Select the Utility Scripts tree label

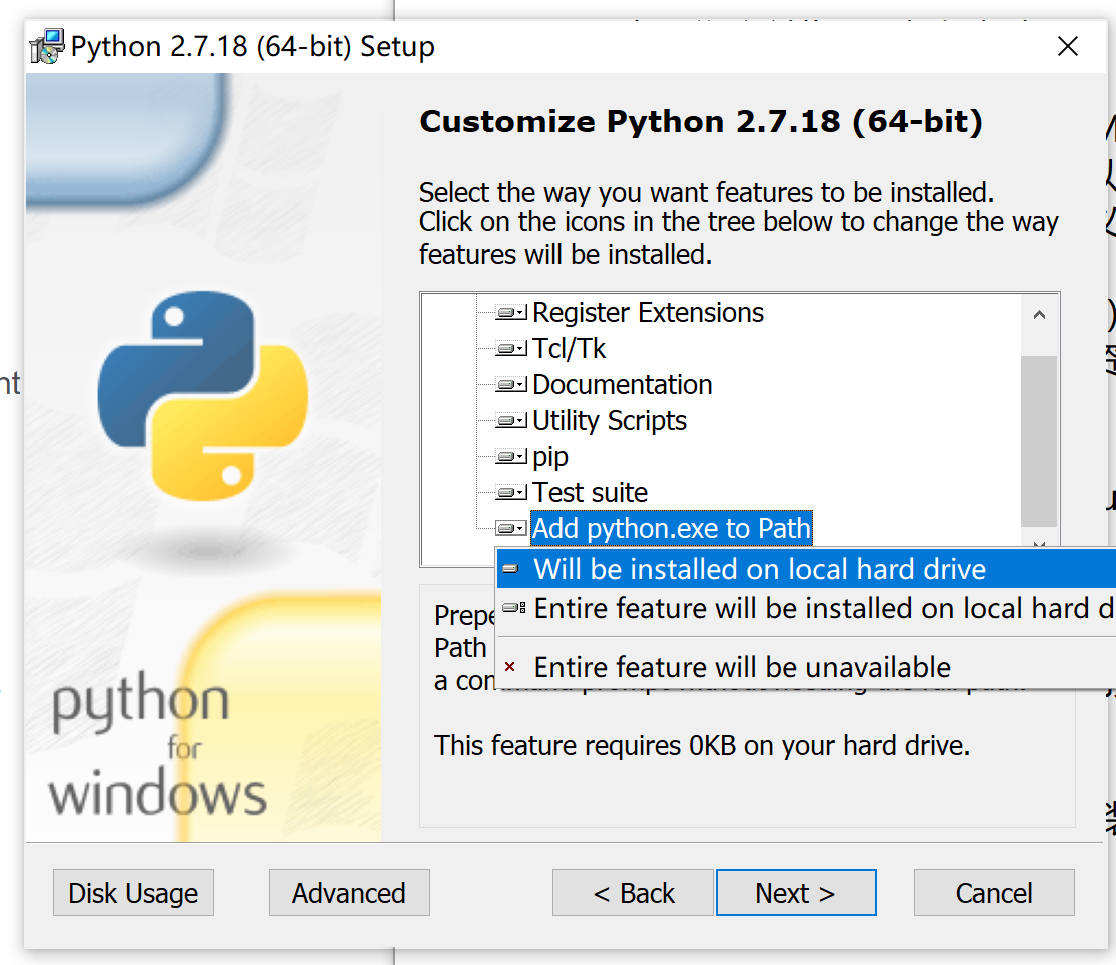(x=609, y=421)
